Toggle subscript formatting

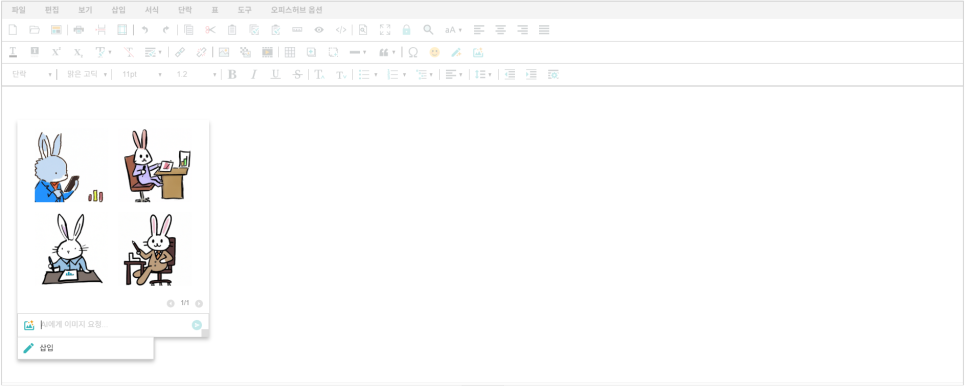(78, 52)
